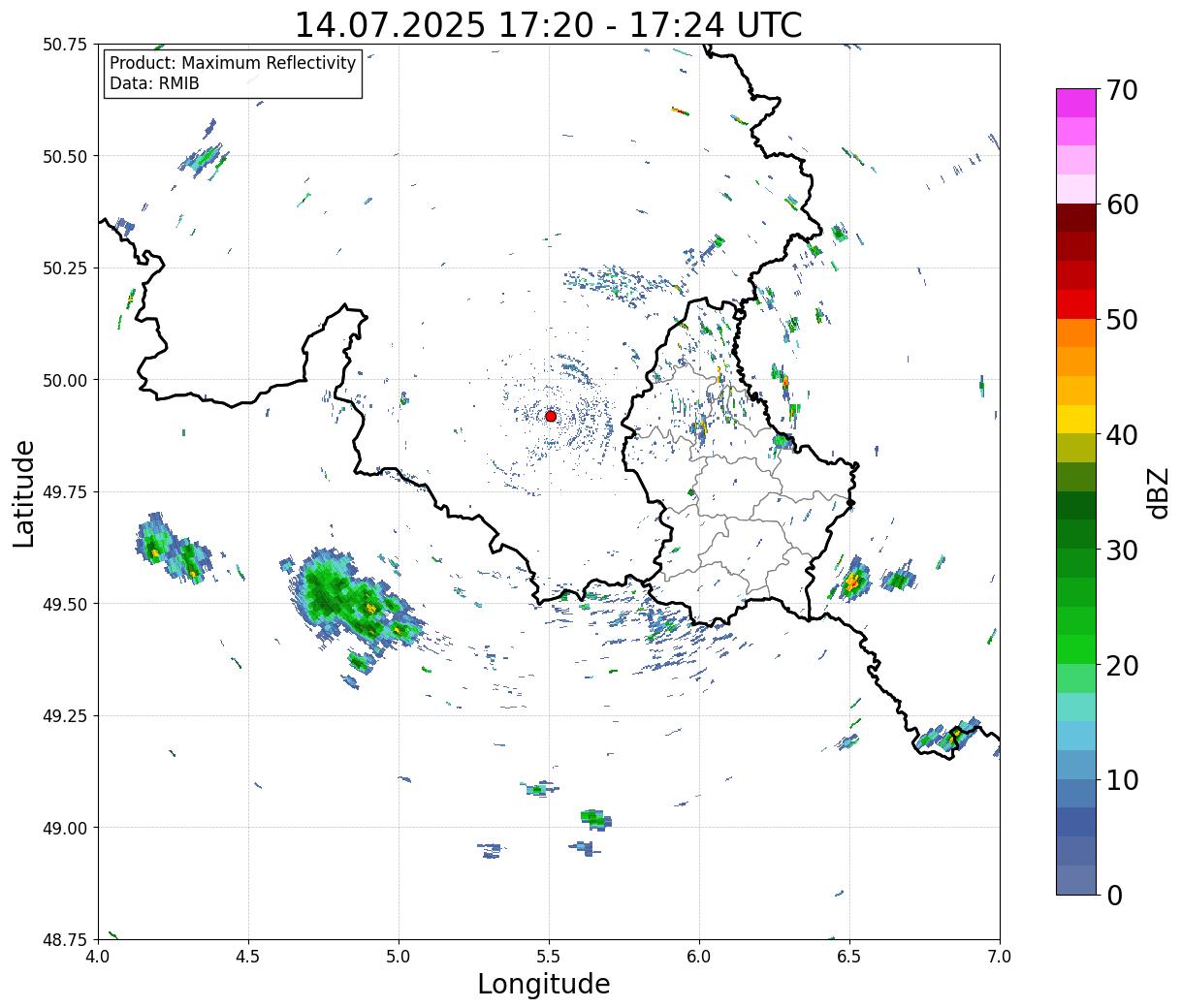Pick the bright green colorbar swatch above 20
The width and height of the screenshot is (1182, 1008).
1076,649
